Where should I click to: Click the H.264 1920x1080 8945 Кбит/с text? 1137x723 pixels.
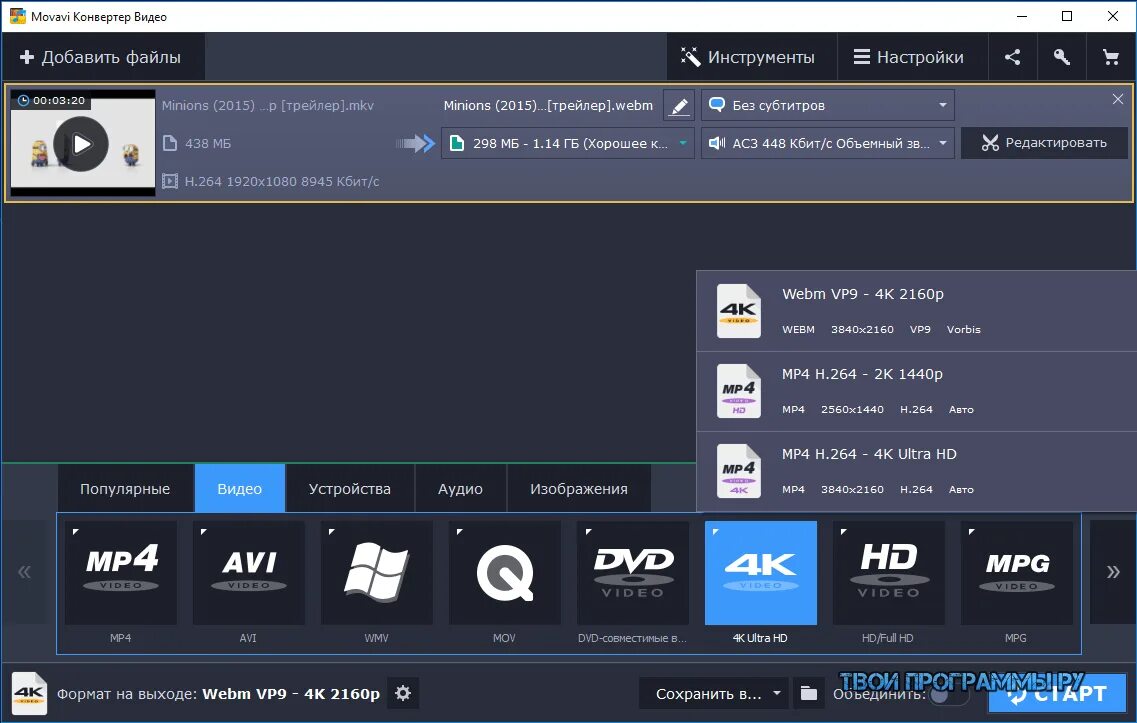281,181
